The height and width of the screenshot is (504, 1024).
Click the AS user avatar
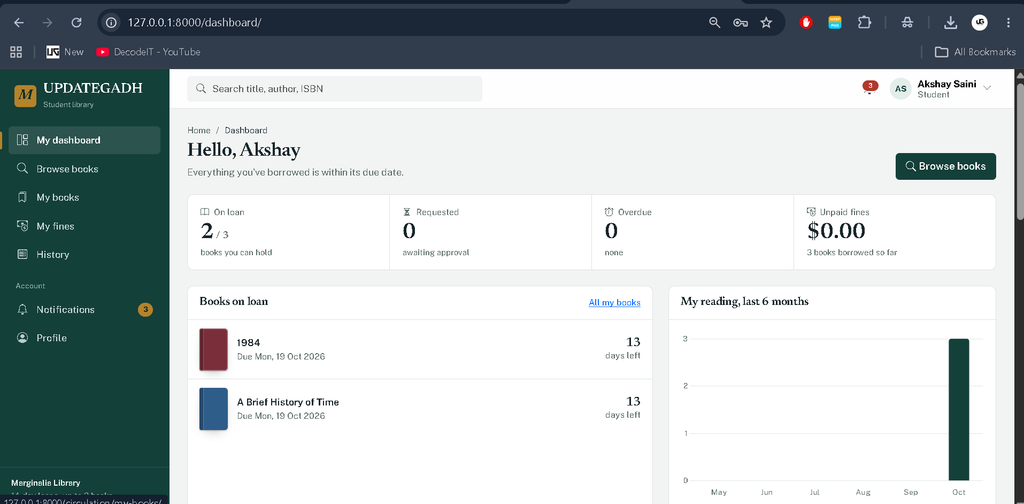tap(901, 89)
